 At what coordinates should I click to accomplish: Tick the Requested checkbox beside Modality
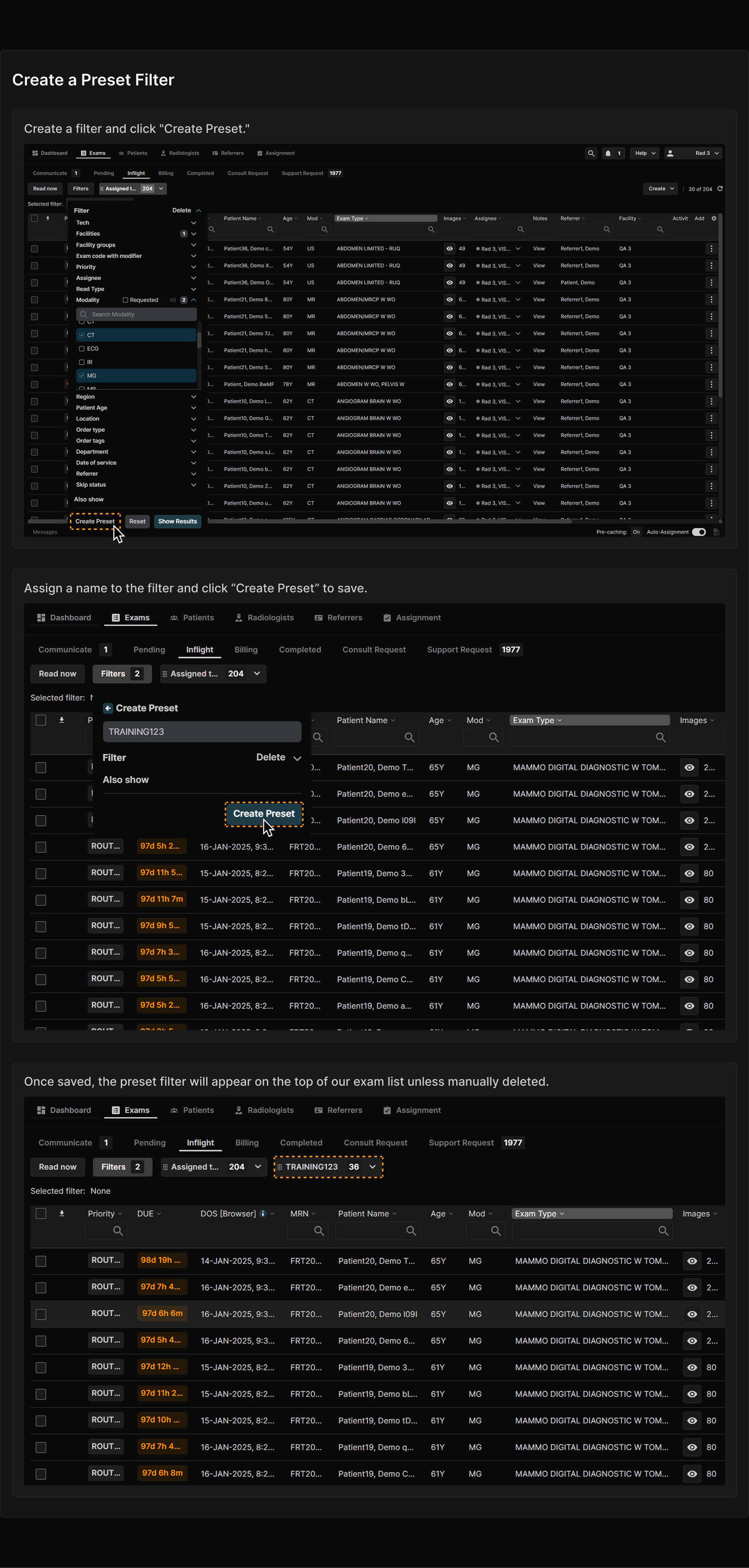tap(125, 300)
